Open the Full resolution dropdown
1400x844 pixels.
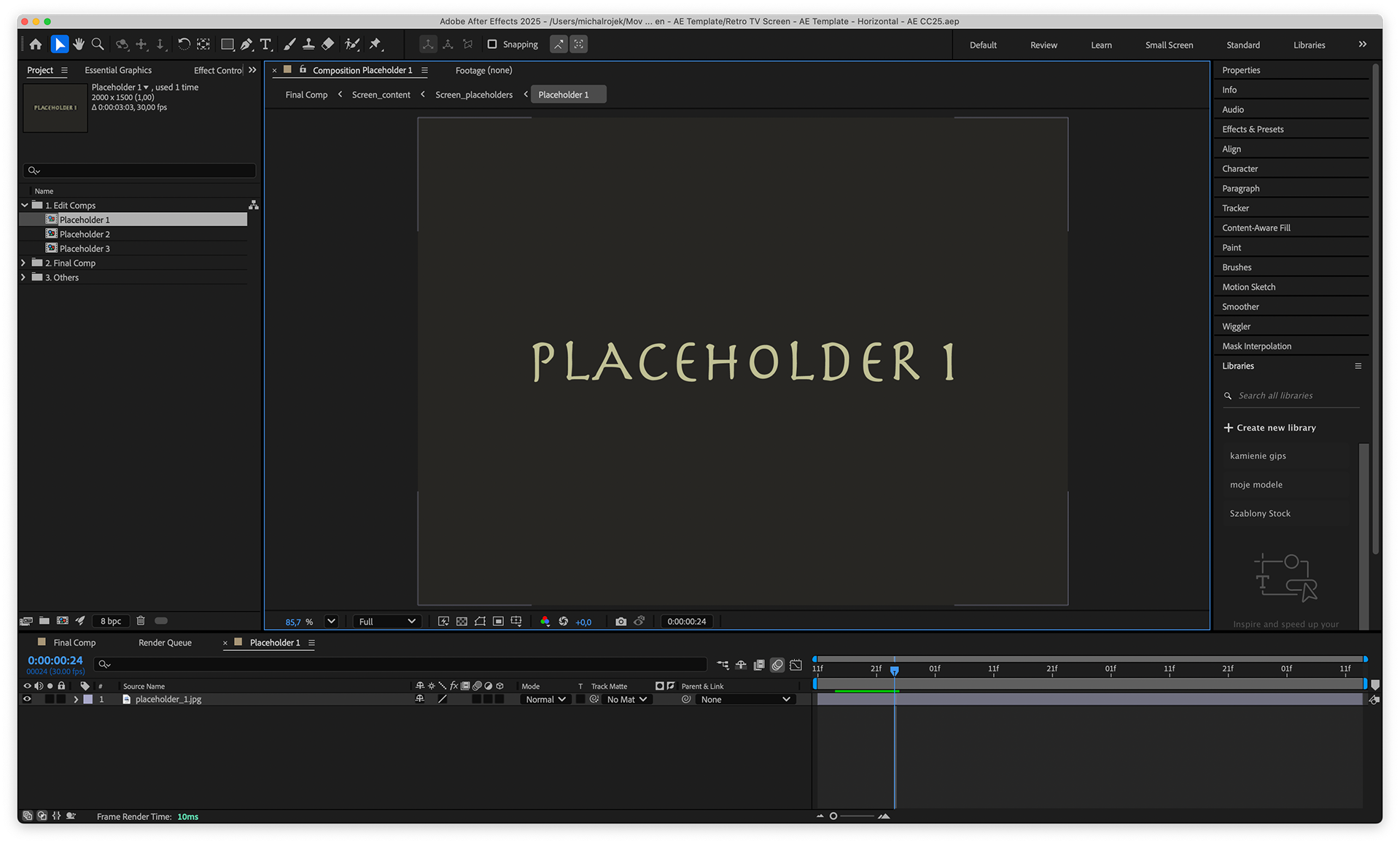[386, 622]
